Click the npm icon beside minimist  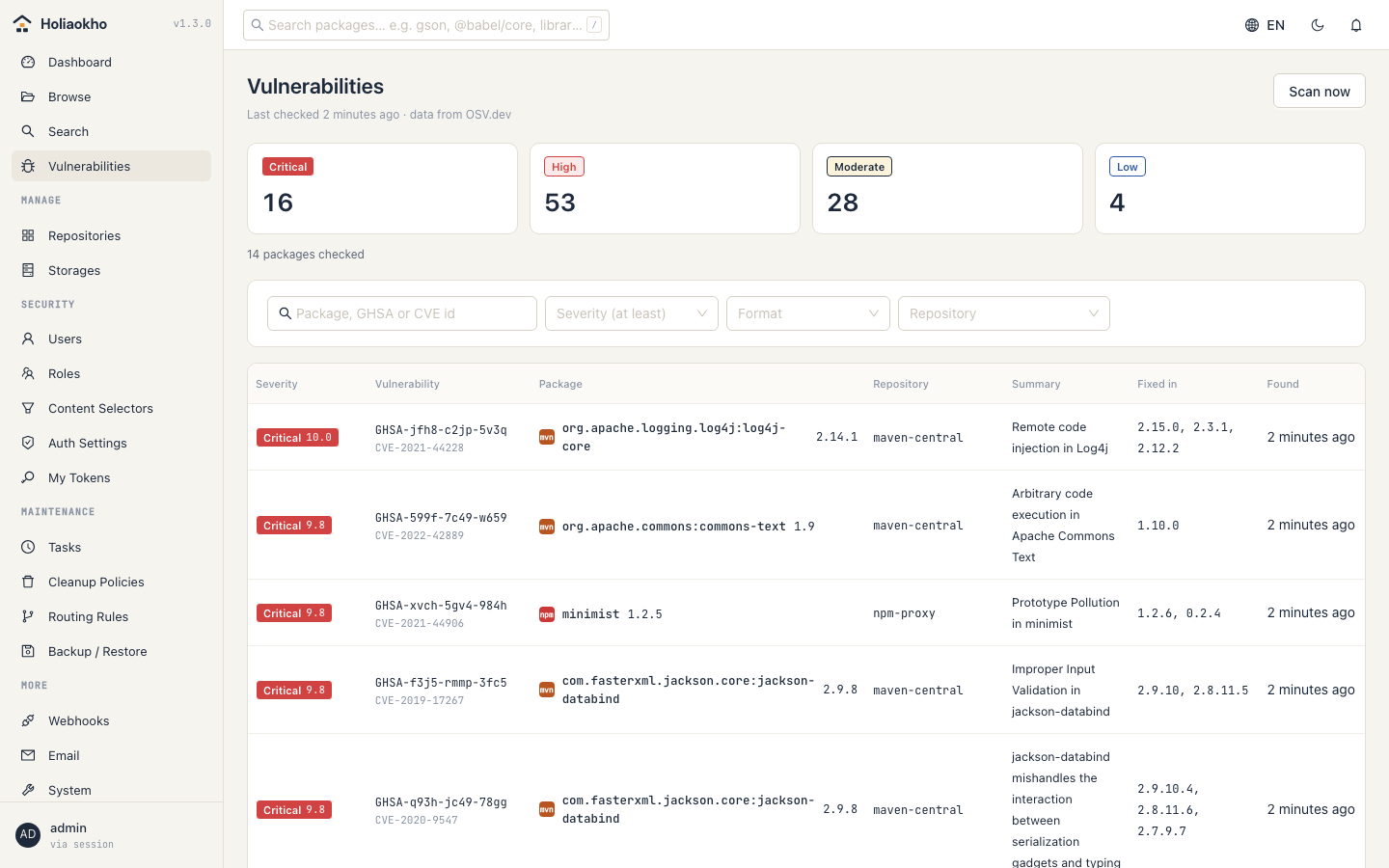pyautogui.click(x=547, y=614)
